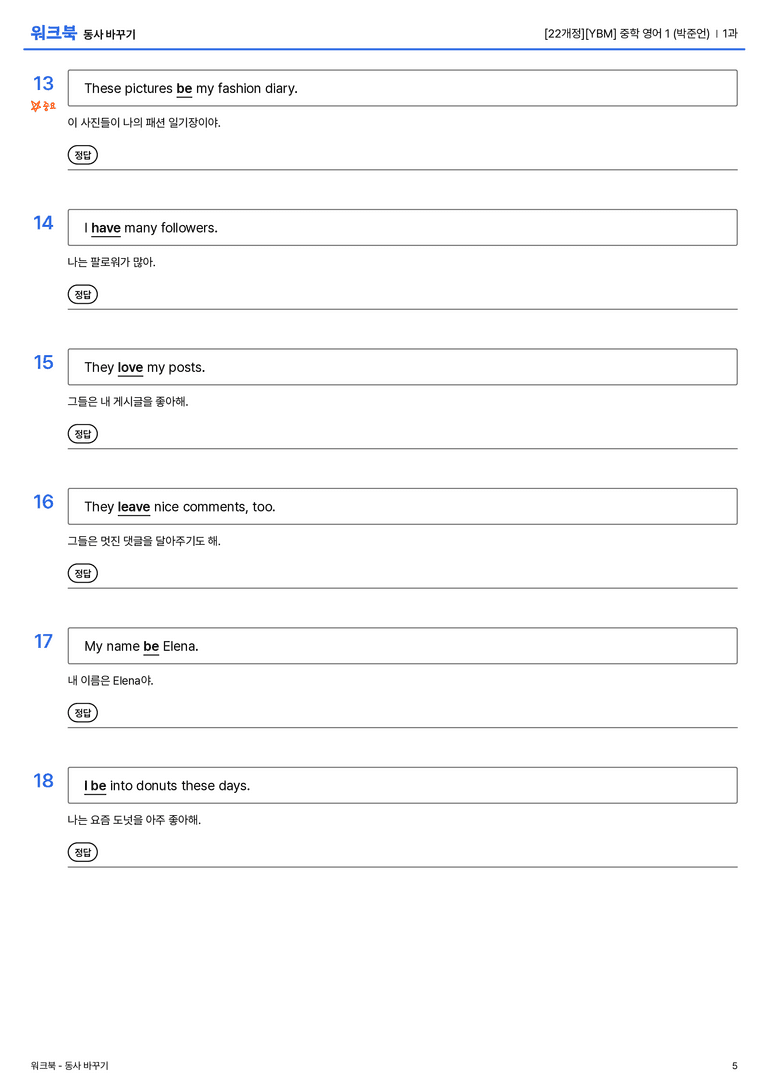
Task: Click the 'They leave nice comments, too' box
Action: pyautogui.click(x=402, y=506)
